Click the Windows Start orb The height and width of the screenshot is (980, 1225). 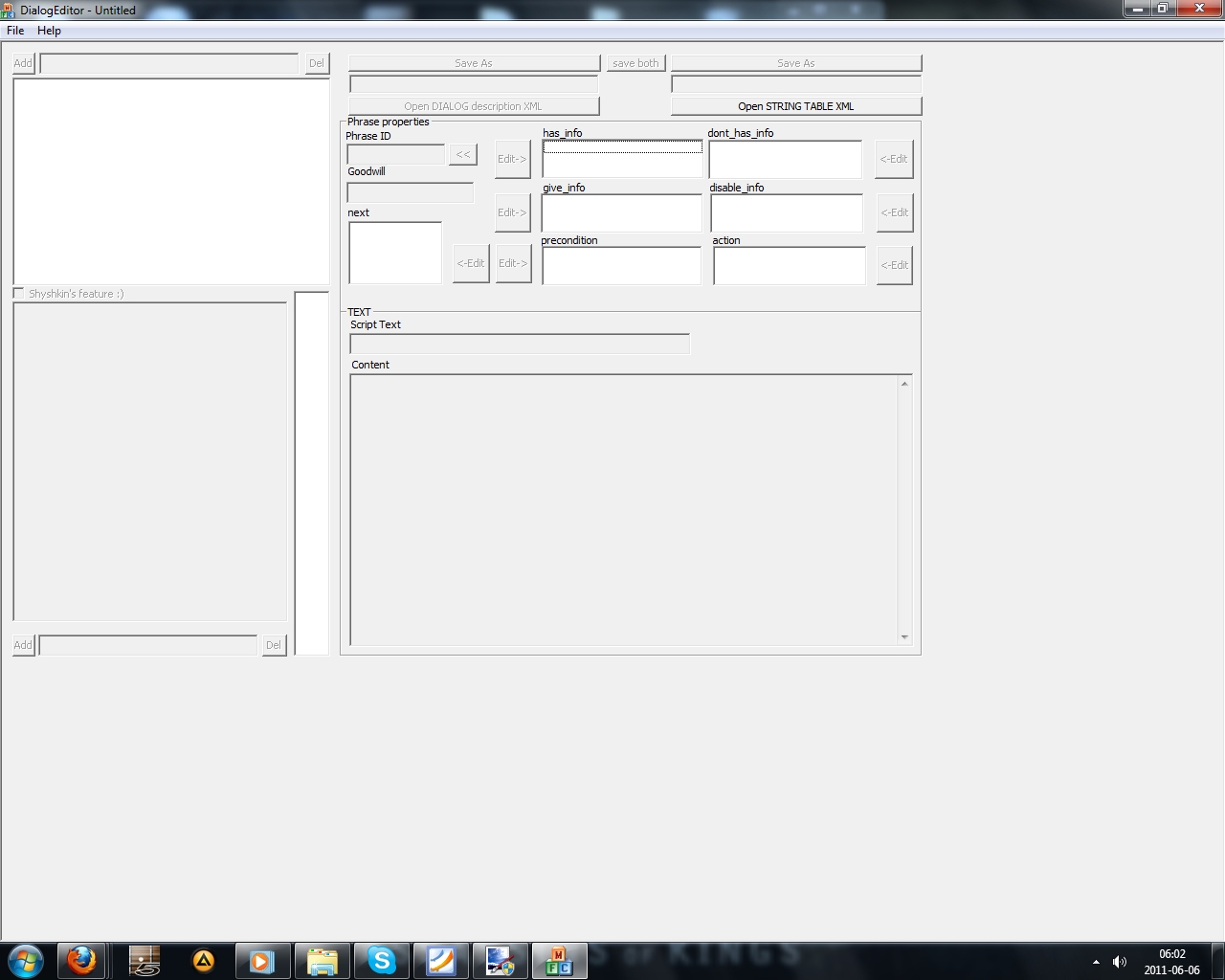(x=26, y=960)
